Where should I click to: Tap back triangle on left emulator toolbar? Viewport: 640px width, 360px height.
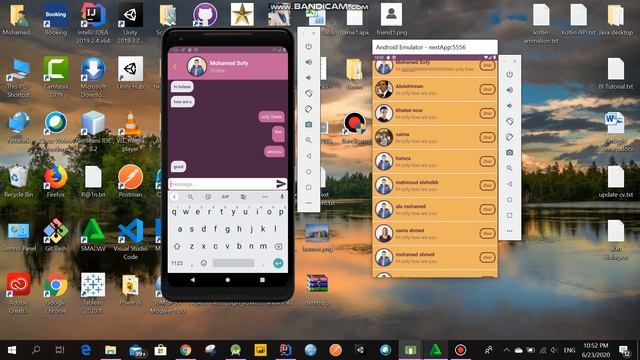pyautogui.click(x=309, y=156)
